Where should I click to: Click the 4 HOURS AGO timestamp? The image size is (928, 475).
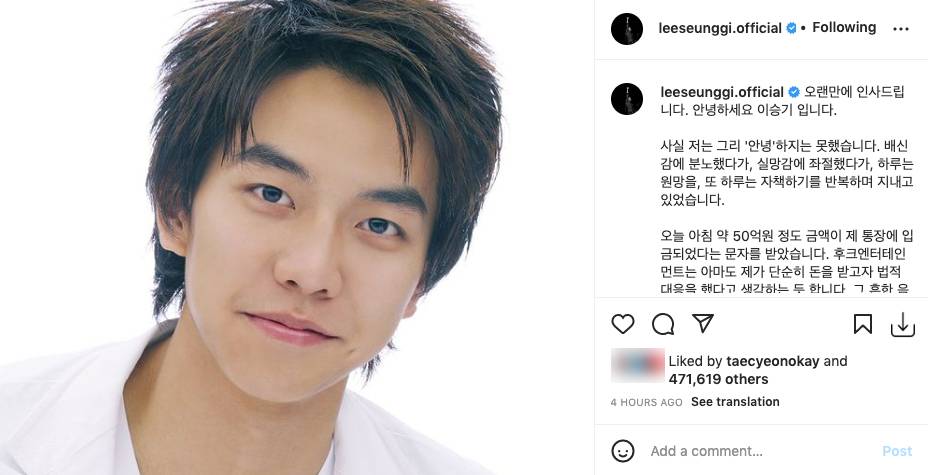click(x=646, y=402)
